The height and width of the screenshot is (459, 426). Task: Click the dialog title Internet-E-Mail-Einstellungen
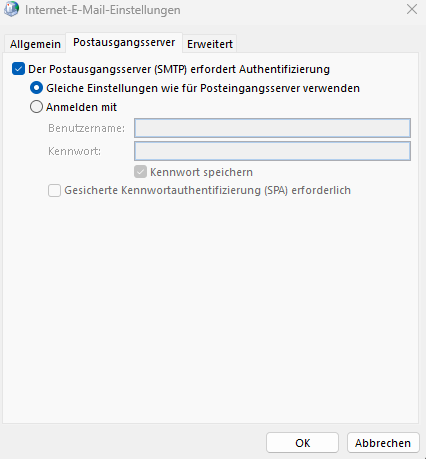(x=103, y=10)
